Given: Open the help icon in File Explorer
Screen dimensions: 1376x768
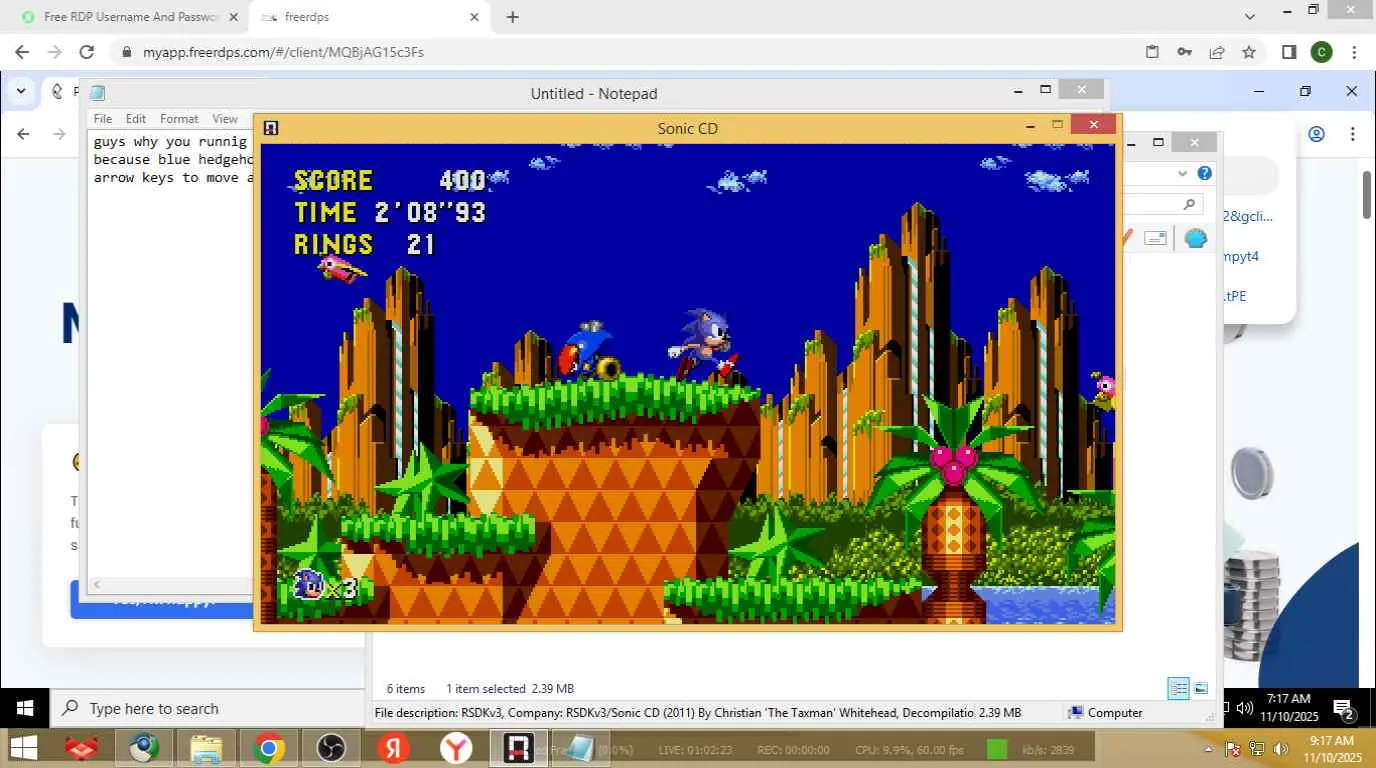Looking at the screenshot, I should pyautogui.click(x=1205, y=173).
